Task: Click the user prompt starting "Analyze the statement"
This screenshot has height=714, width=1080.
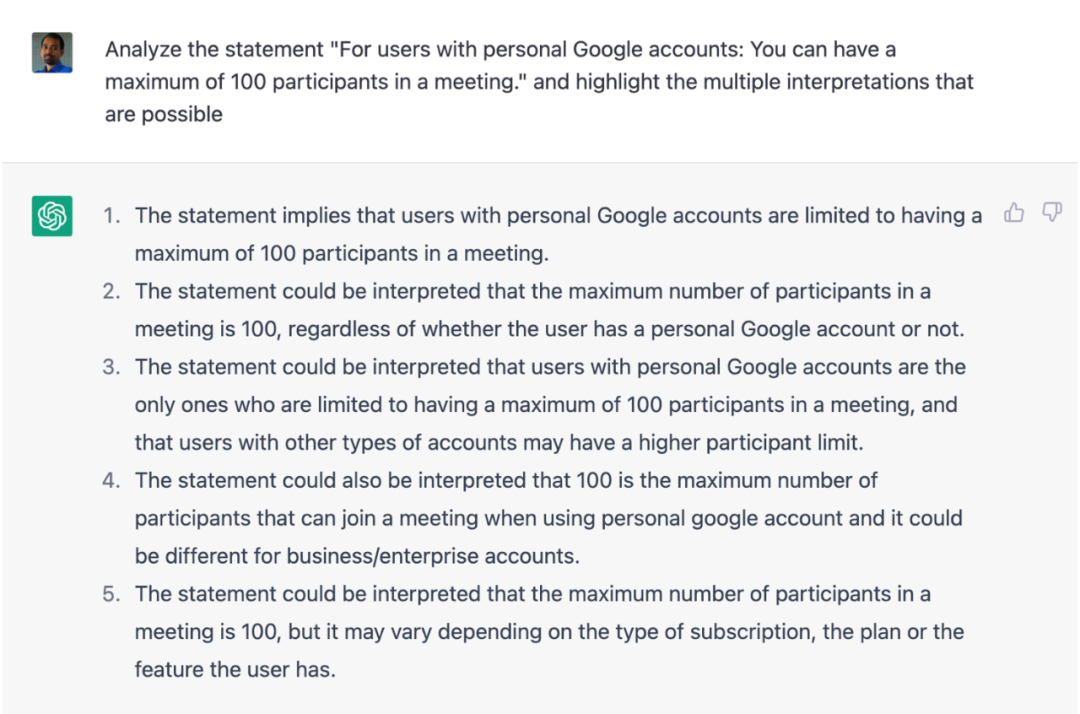Action: [539, 82]
